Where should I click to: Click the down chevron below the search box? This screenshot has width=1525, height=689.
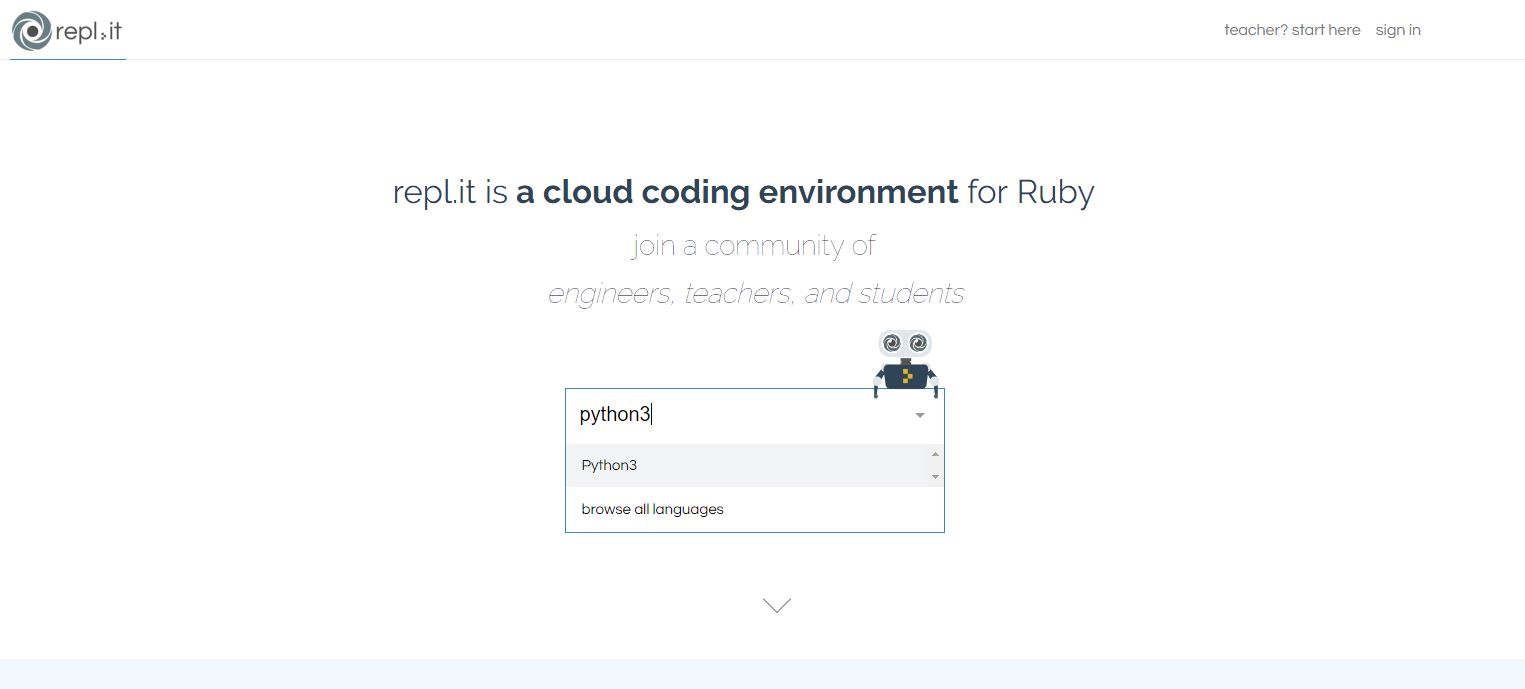777,605
